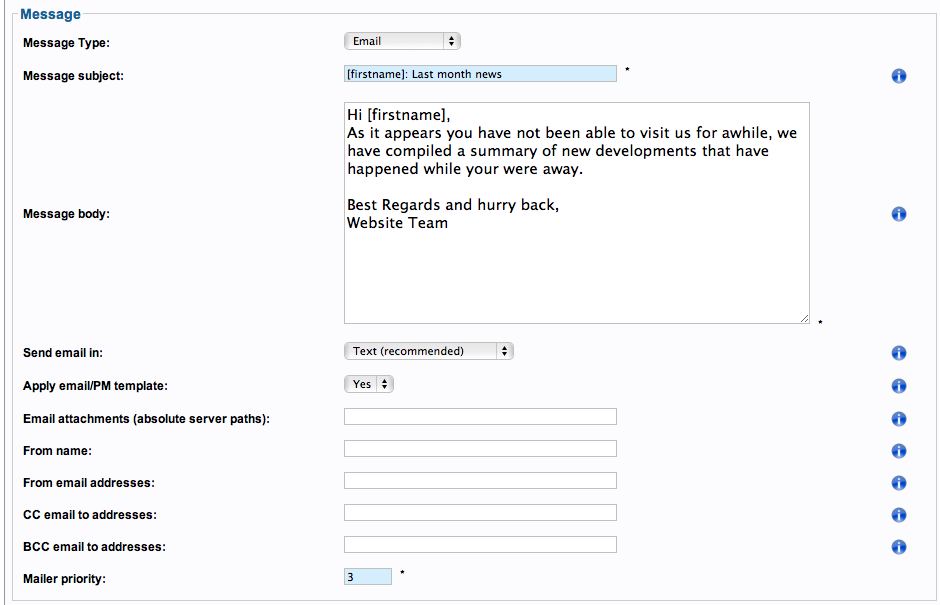The image size is (940, 605).
Task: Open the Apply email/PM template dropdown
Action: (369, 384)
